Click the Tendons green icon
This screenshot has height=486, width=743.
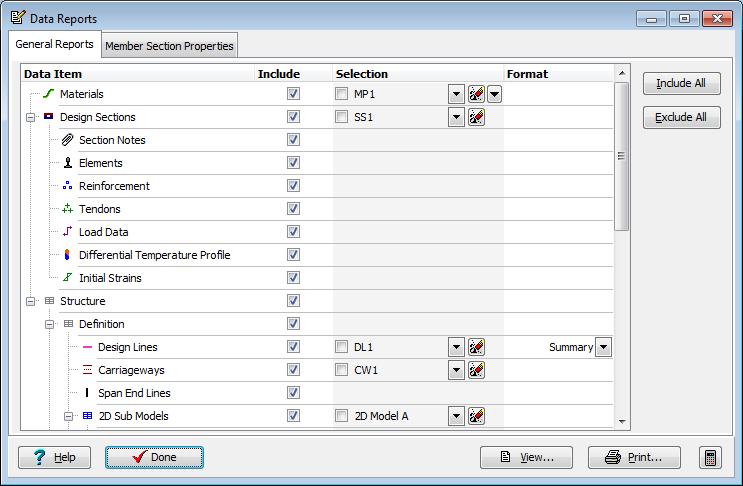click(x=67, y=208)
